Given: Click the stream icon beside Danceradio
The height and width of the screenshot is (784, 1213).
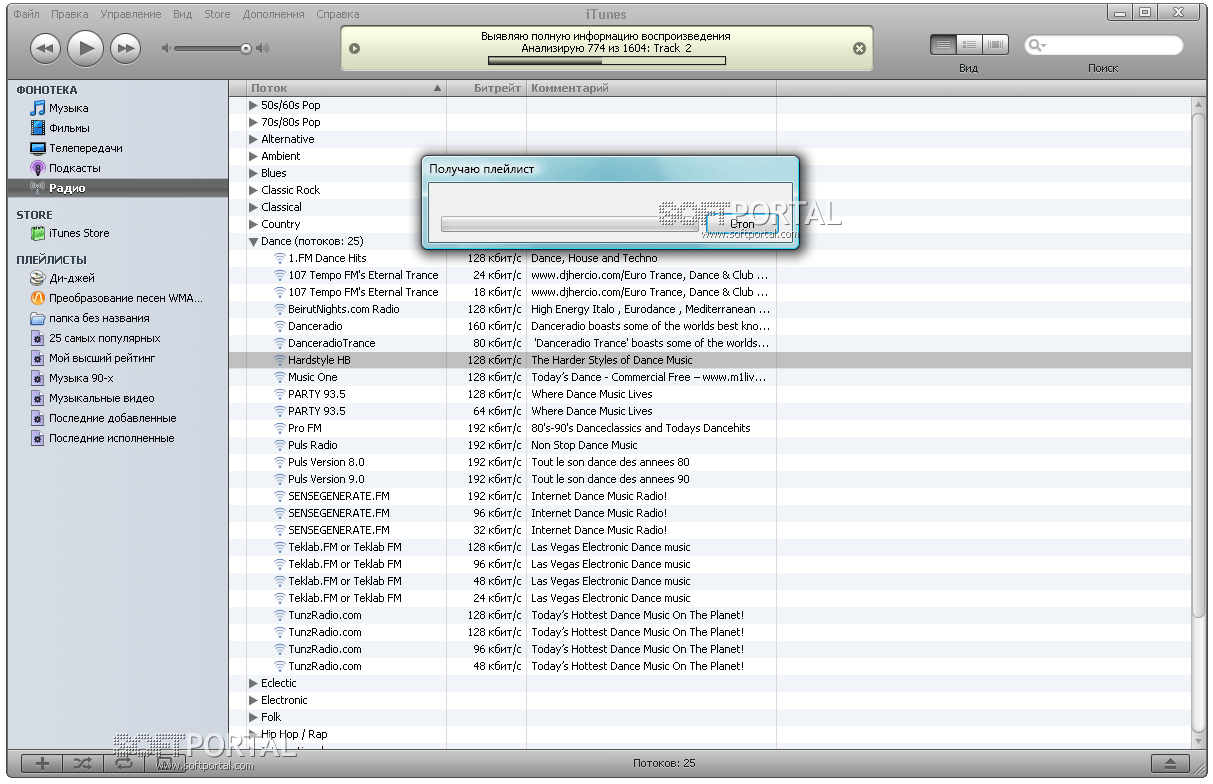Looking at the screenshot, I should pos(280,326).
